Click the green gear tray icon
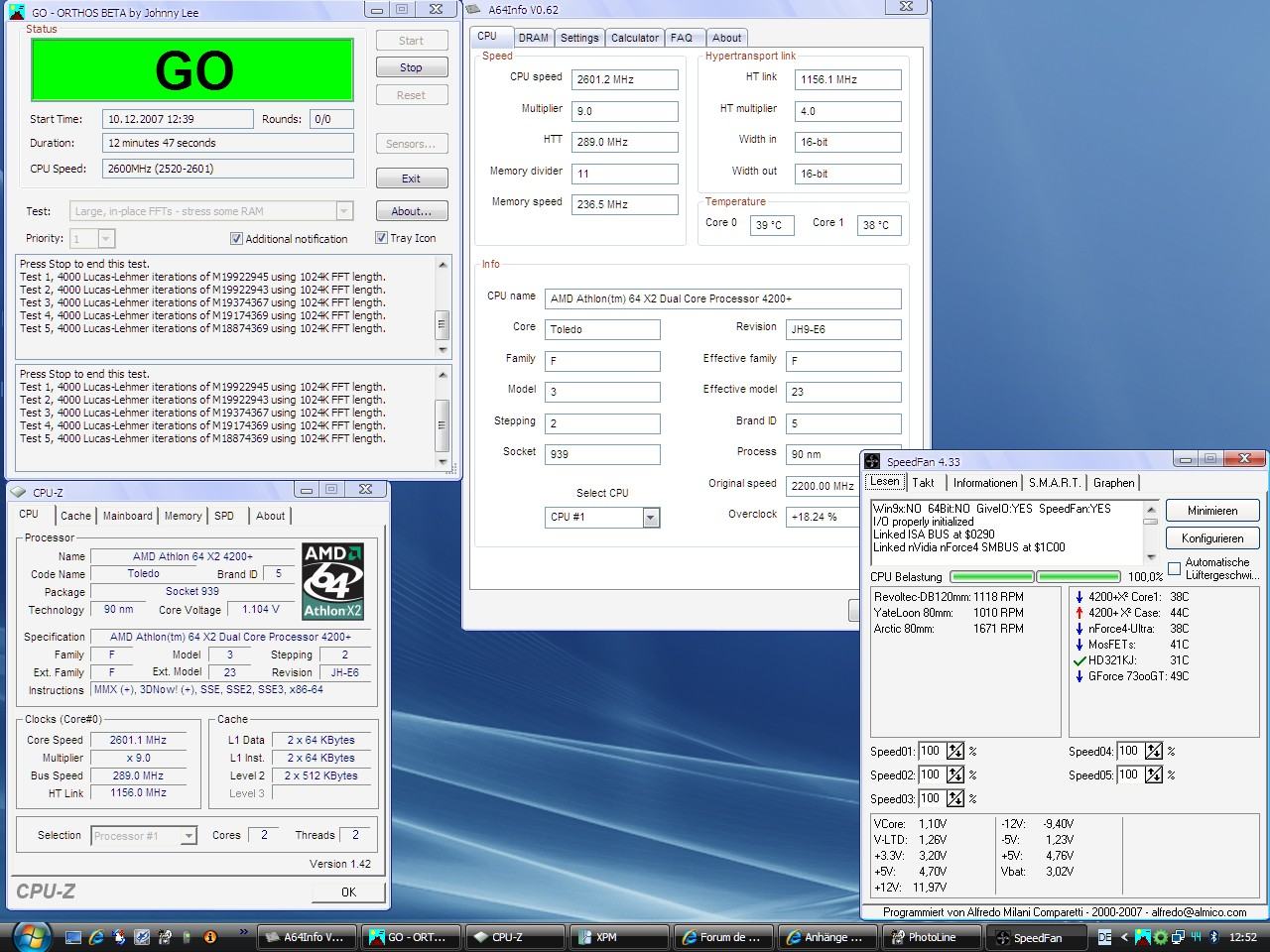 click(x=1160, y=937)
